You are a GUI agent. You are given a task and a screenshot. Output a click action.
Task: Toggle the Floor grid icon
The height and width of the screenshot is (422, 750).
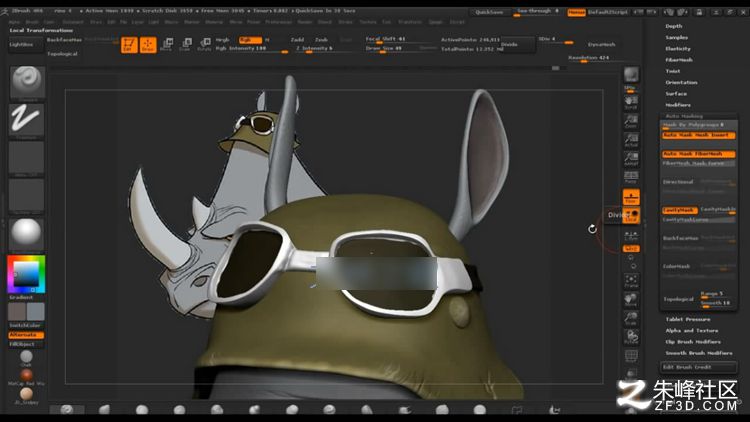click(x=631, y=197)
